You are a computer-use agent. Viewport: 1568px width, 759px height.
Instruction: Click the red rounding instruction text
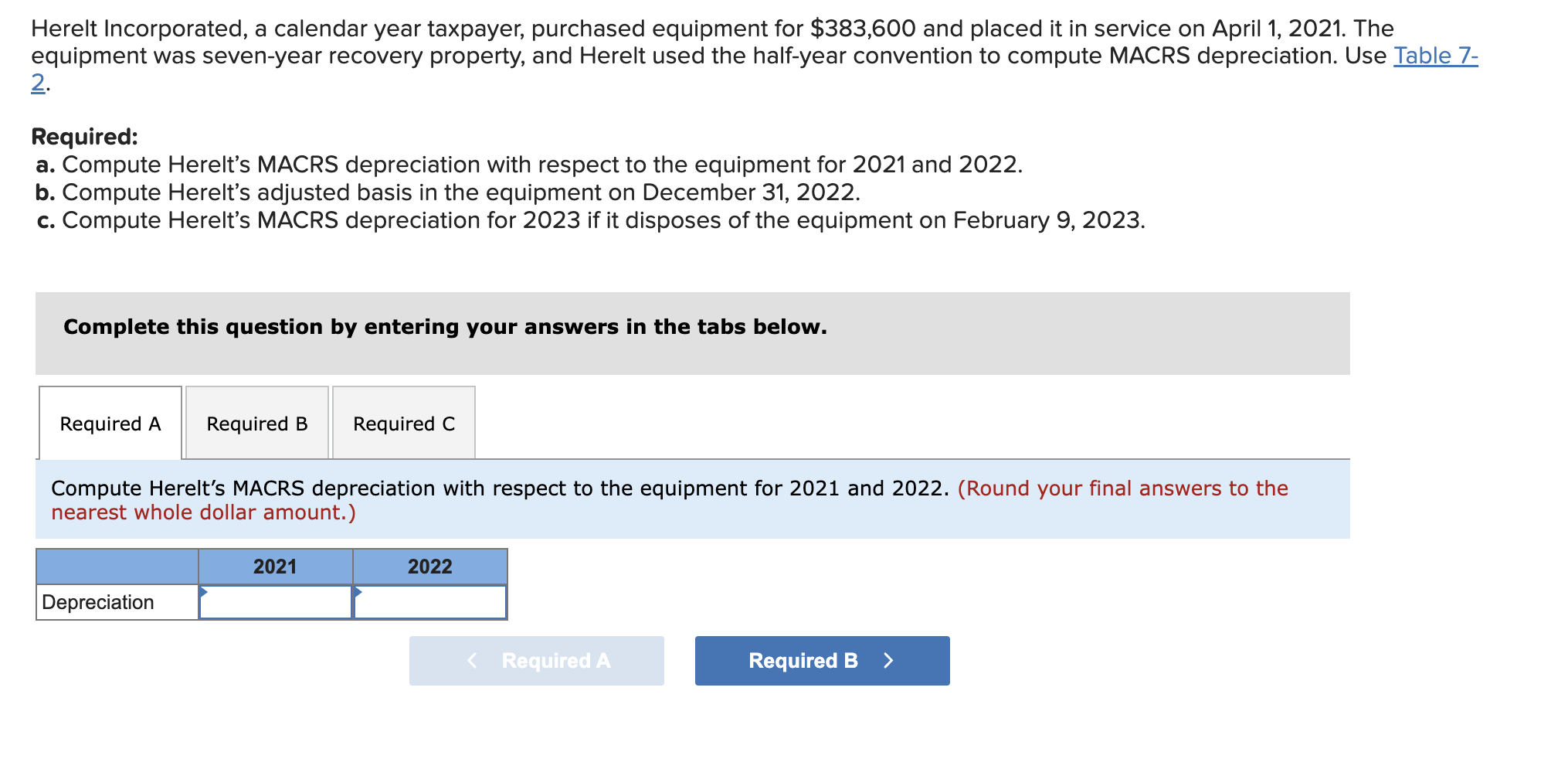coord(670,500)
